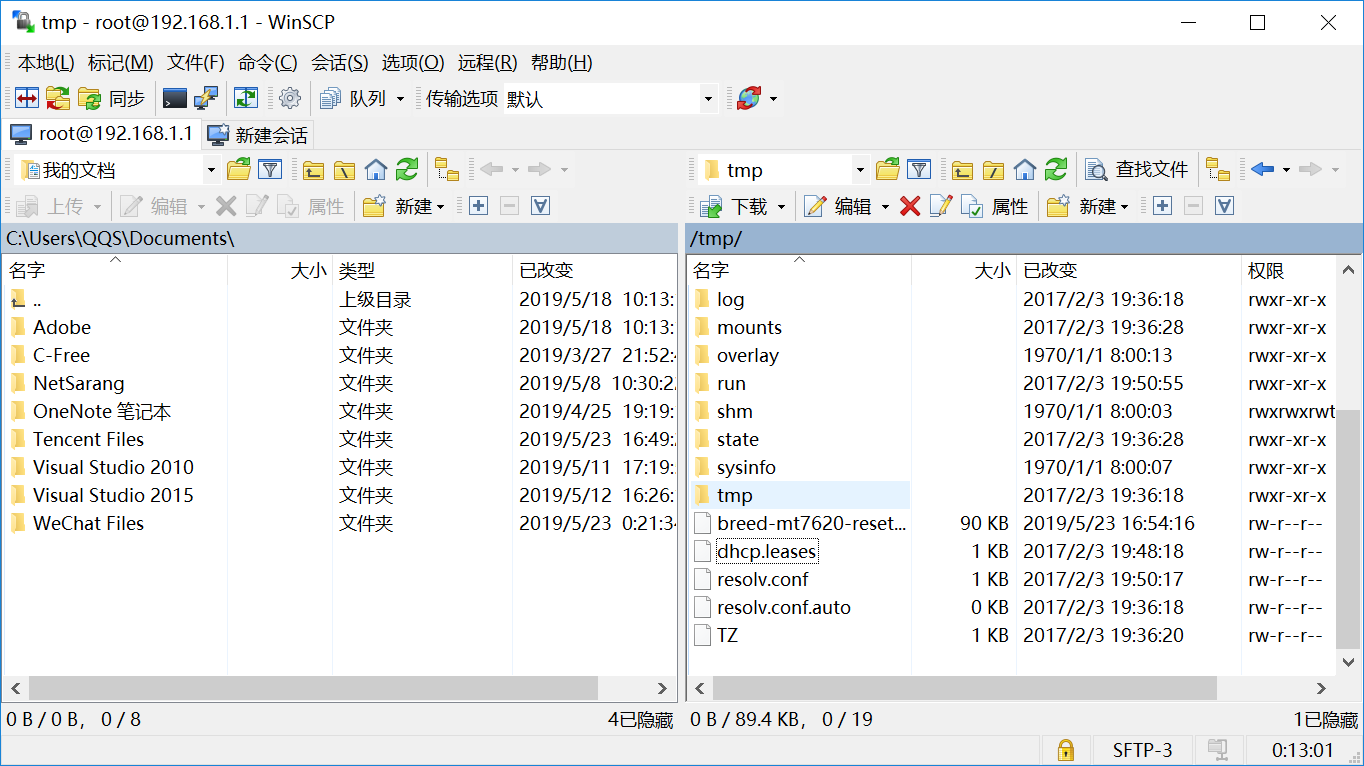The image size is (1364, 766).
Task: Click SFTP-3 in the status bar
Action: (1143, 749)
